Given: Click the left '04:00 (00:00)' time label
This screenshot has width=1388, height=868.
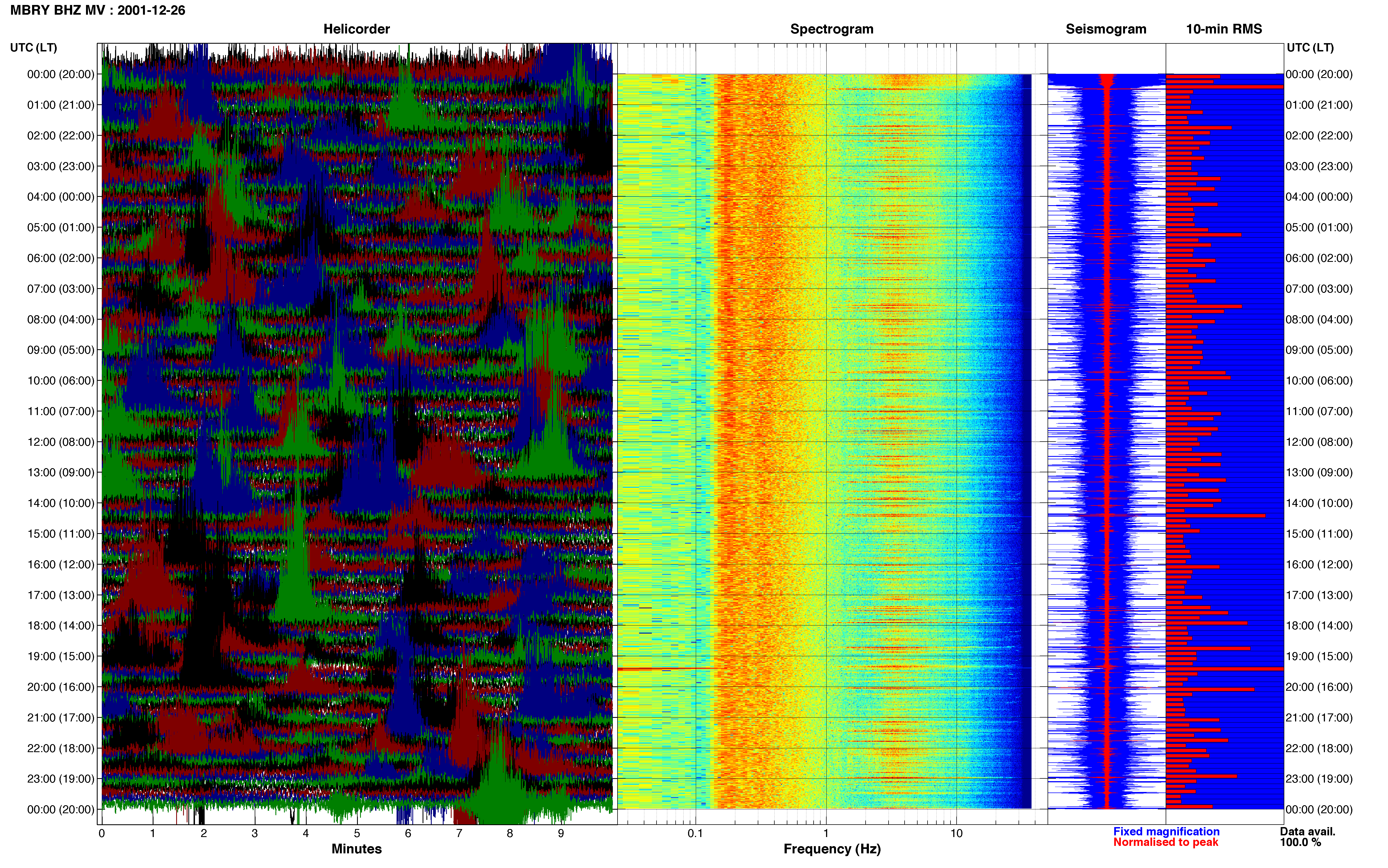Looking at the screenshot, I should click(60, 197).
